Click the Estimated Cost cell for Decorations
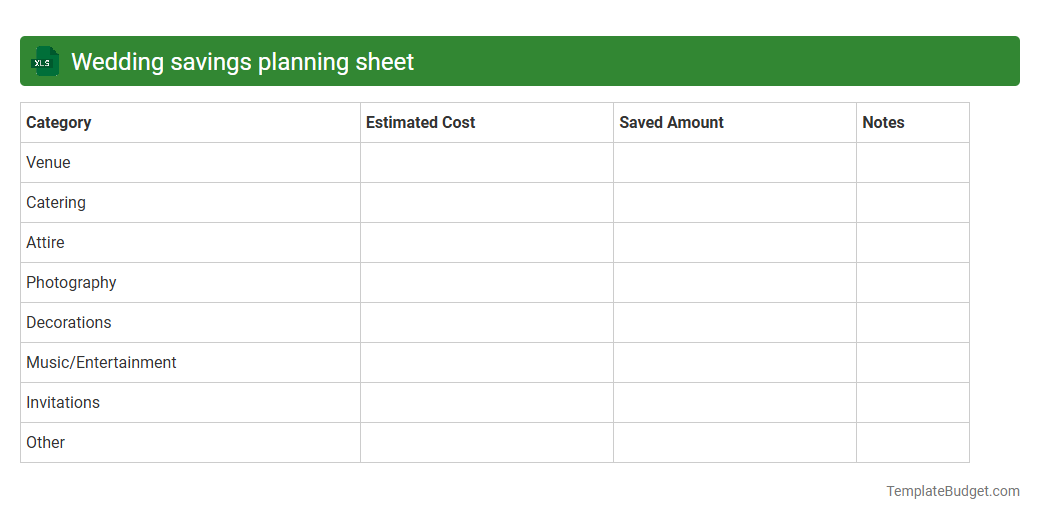 [x=487, y=322]
